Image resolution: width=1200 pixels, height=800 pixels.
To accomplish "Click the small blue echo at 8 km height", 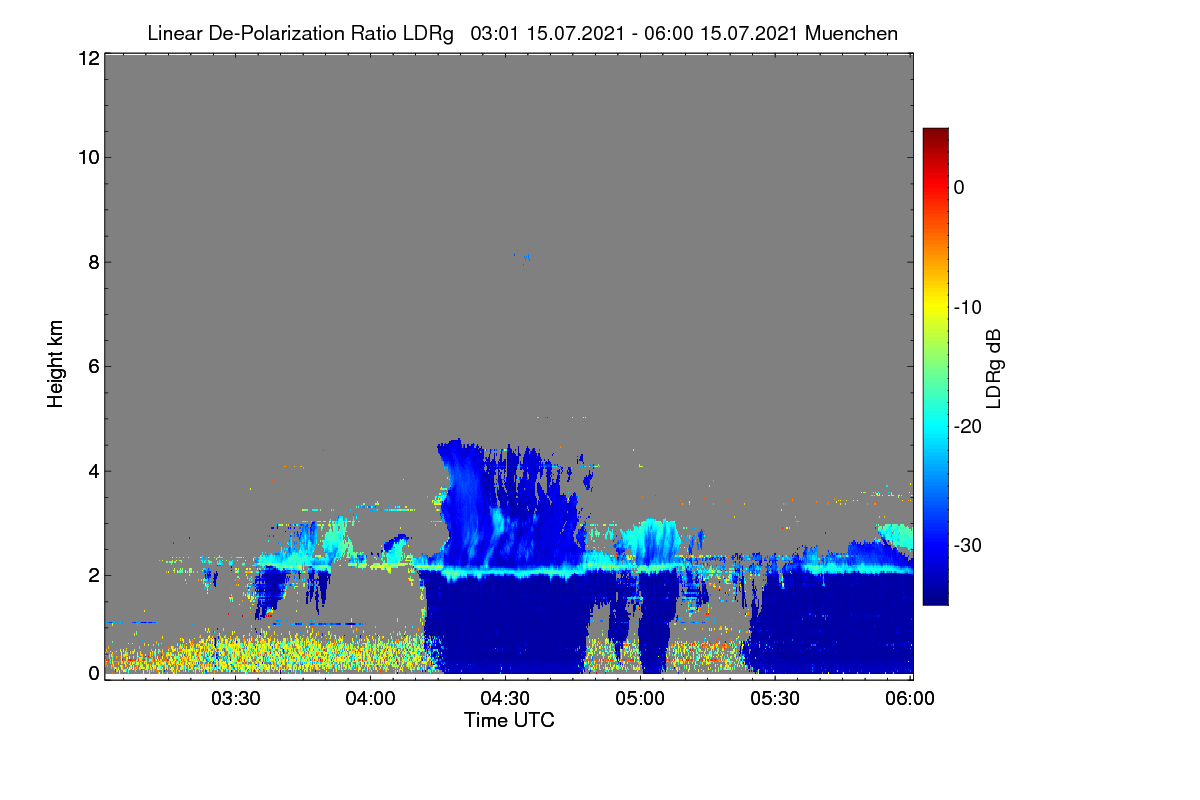I will [x=523, y=257].
